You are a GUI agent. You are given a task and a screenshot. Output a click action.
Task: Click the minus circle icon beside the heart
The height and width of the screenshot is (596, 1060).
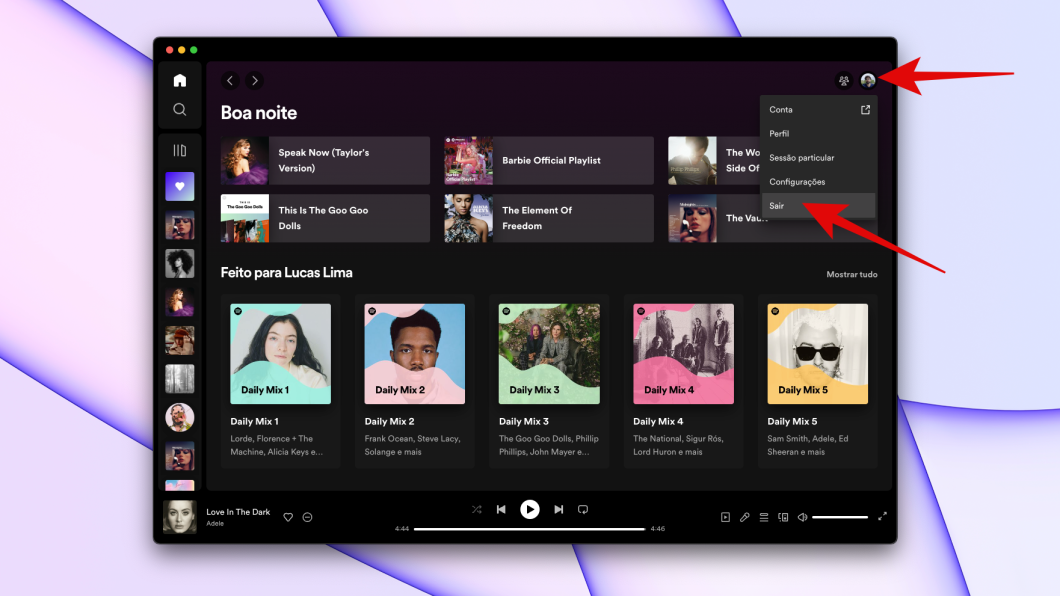point(308,517)
